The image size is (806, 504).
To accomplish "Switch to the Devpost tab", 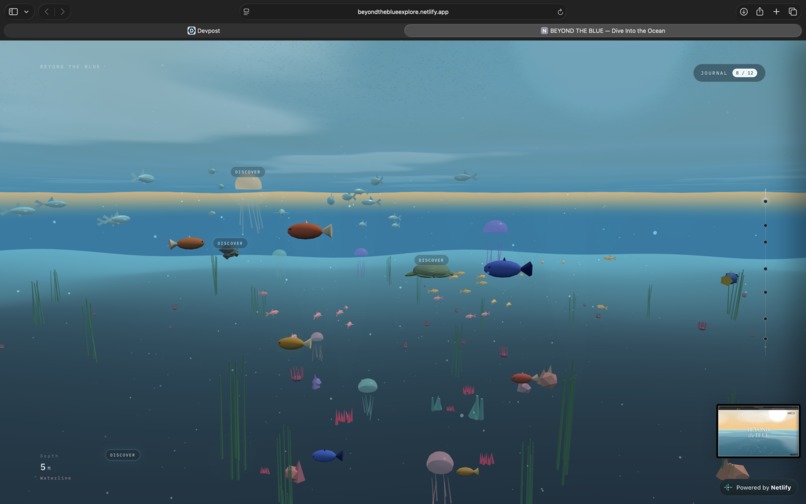I will (x=204, y=30).
